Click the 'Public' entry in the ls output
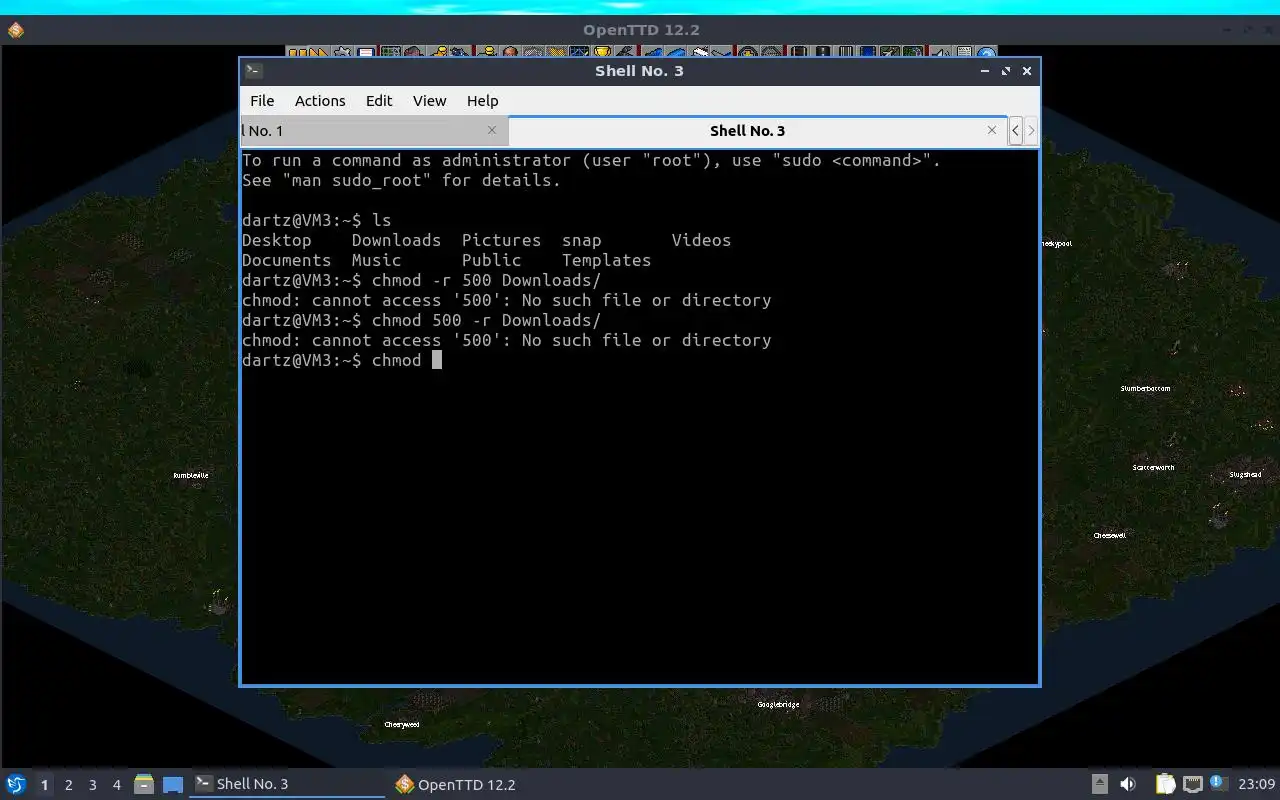Image resolution: width=1280 pixels, height=800 pixels. [x=491, y=260]
